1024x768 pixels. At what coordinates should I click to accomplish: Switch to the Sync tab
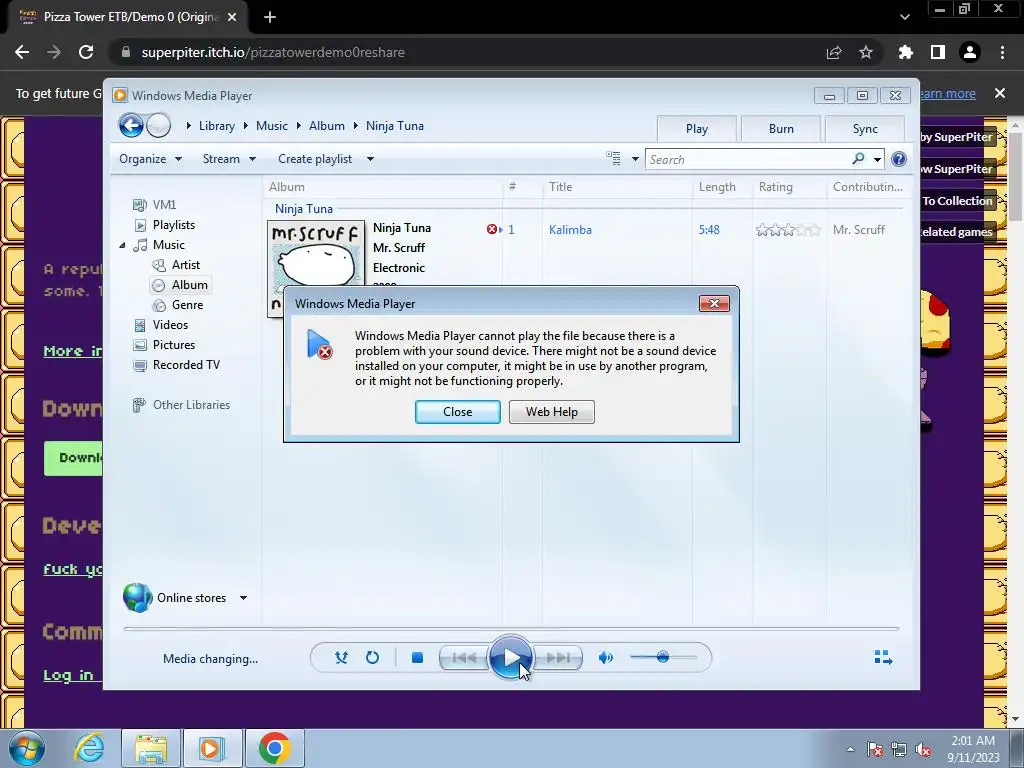pos(865,129)
